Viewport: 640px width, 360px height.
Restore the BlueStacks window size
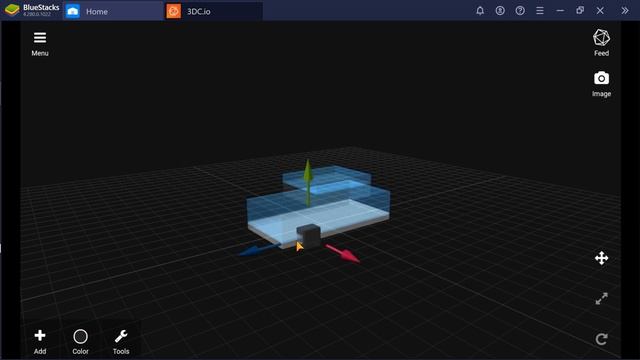[580, 11]
